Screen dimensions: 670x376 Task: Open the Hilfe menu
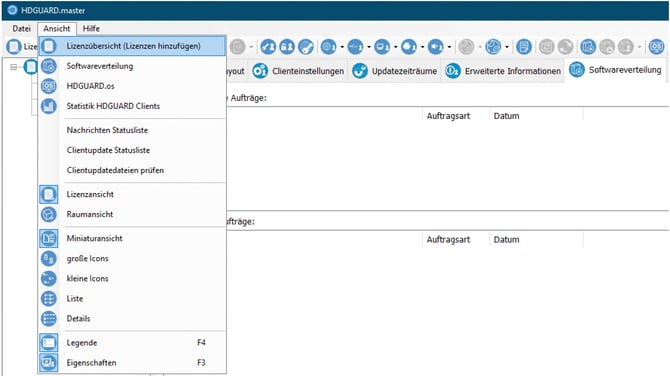tap(91, 29)
